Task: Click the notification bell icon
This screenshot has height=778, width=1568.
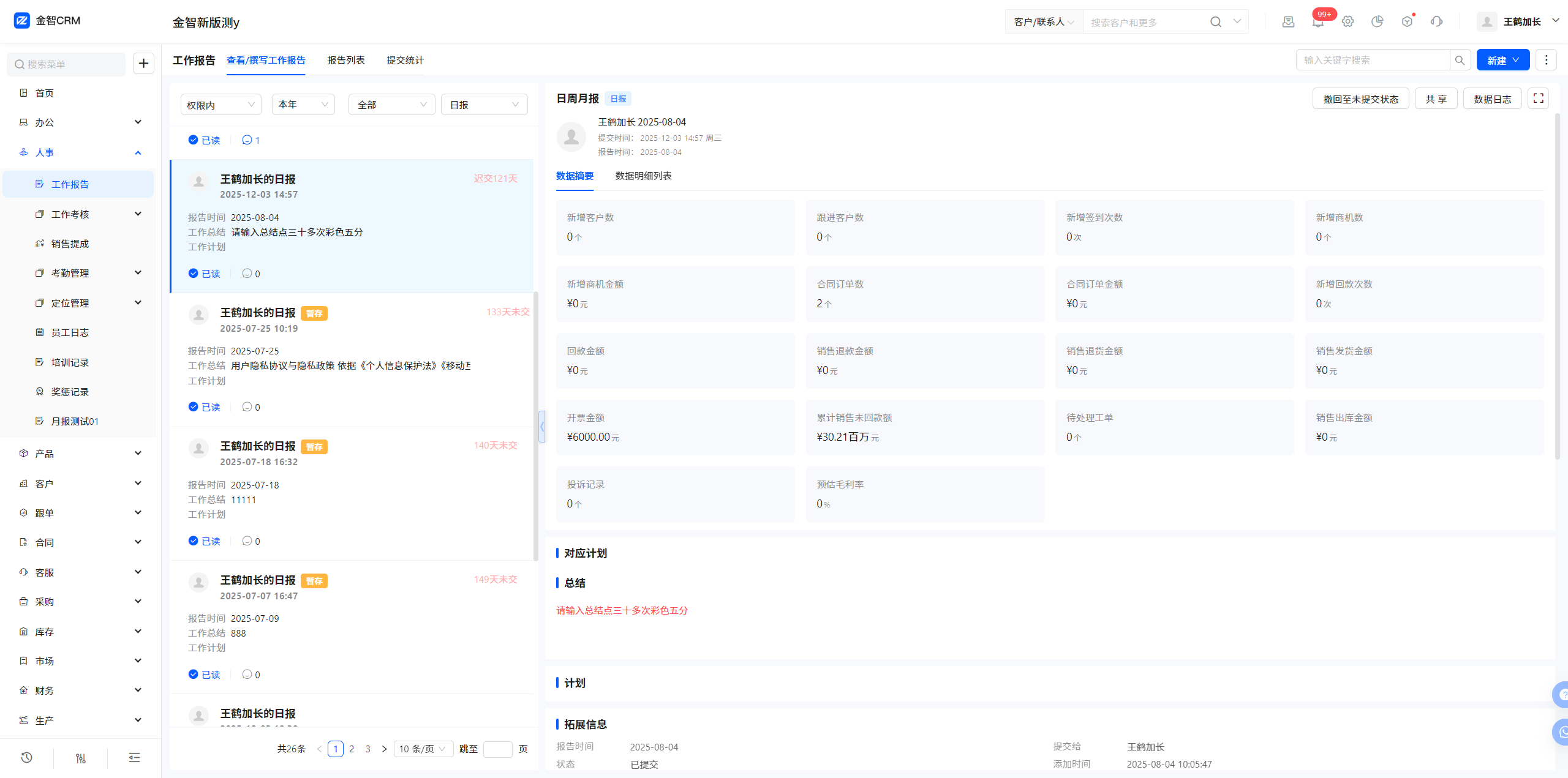Action: pyautogui.click(x=1317, y=22)
